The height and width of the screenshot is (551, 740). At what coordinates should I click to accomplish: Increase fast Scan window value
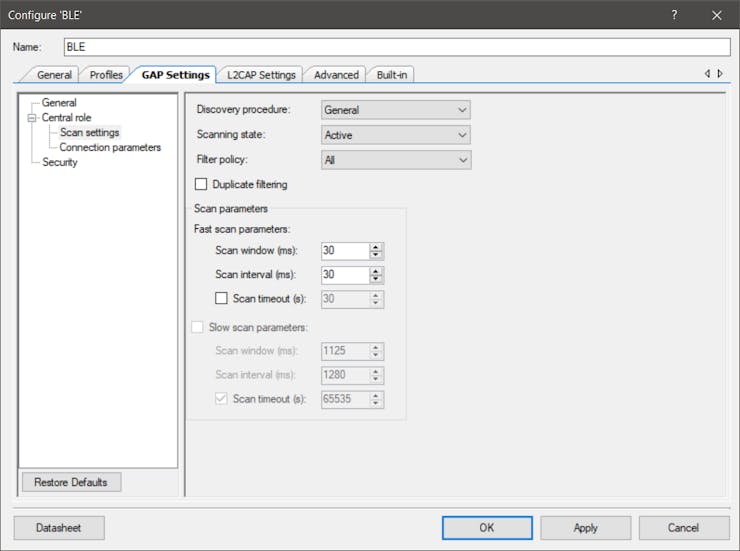[376, 247]
